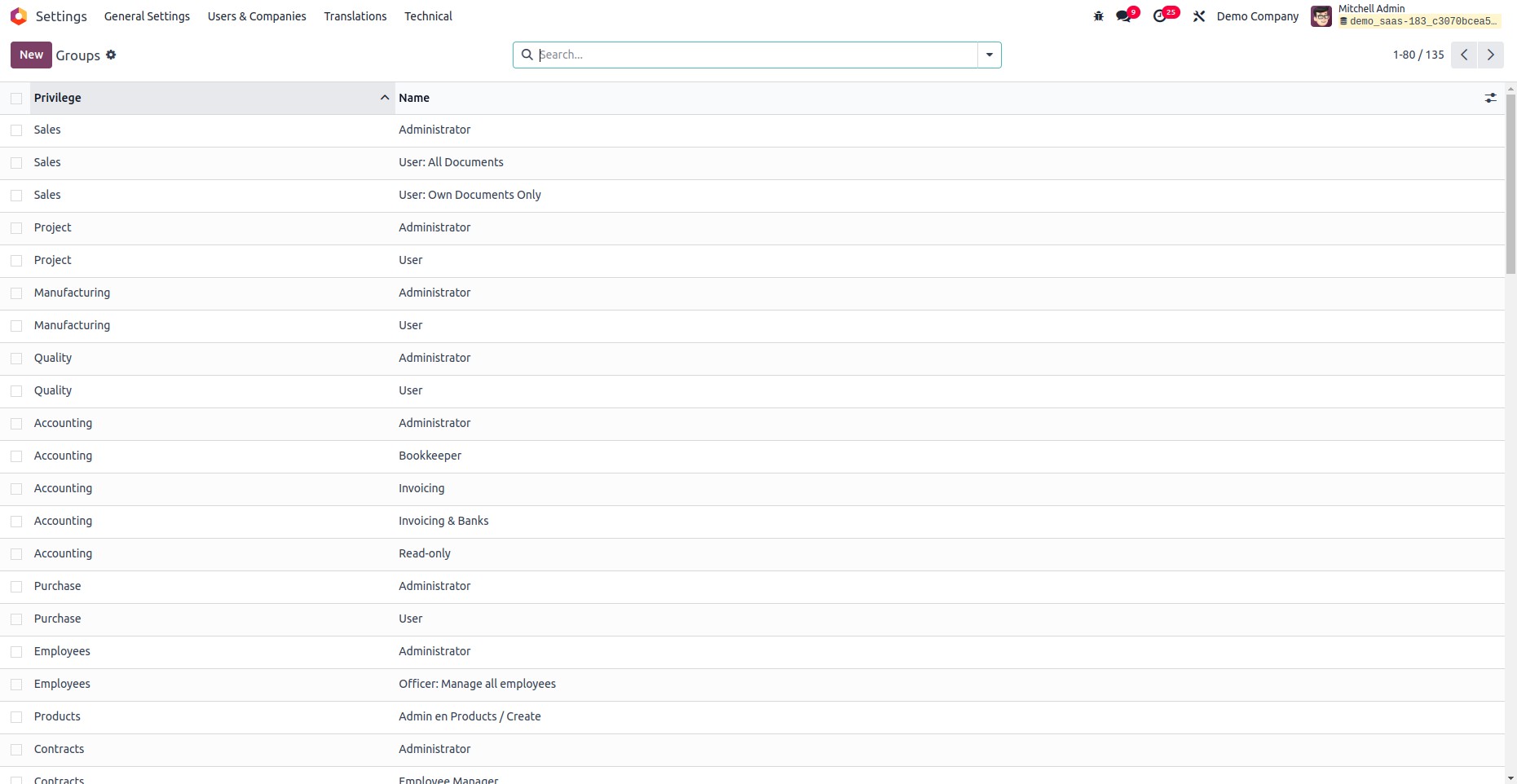Open the Users & Companies menu

click(x=257, y=16)
